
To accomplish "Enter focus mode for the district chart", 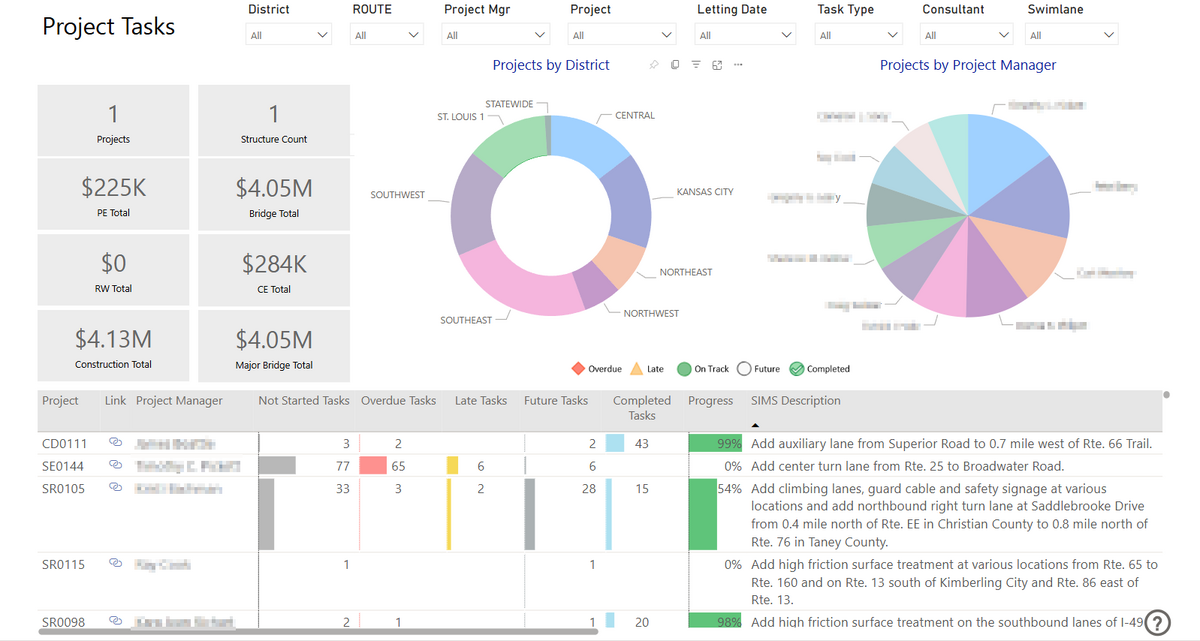I will (x=717, y=65).
